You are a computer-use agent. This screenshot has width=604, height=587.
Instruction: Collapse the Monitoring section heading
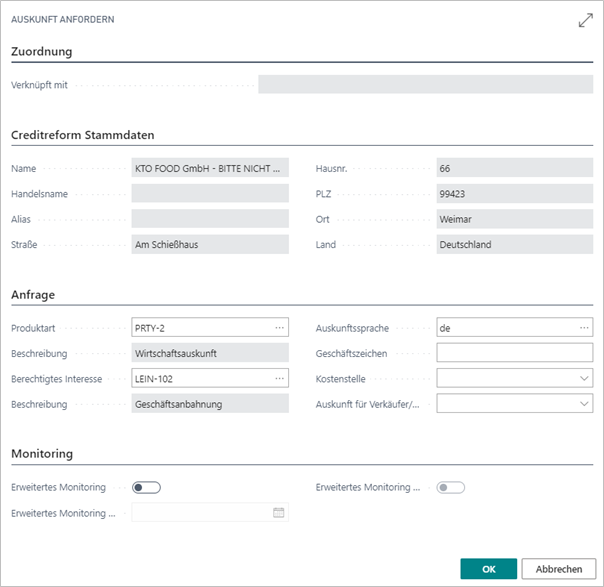(x=42, y=453)
